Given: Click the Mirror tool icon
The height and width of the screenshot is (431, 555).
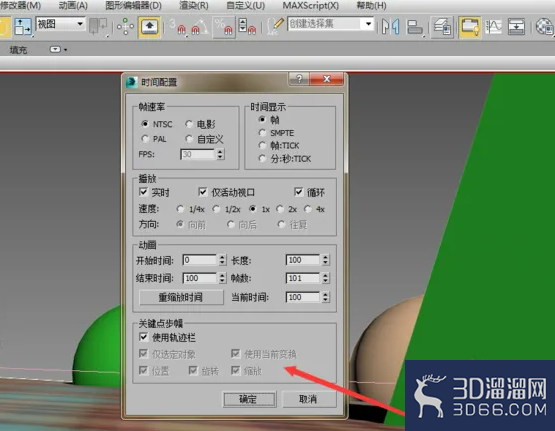Looking at the screenshot, I should [391, 27].
